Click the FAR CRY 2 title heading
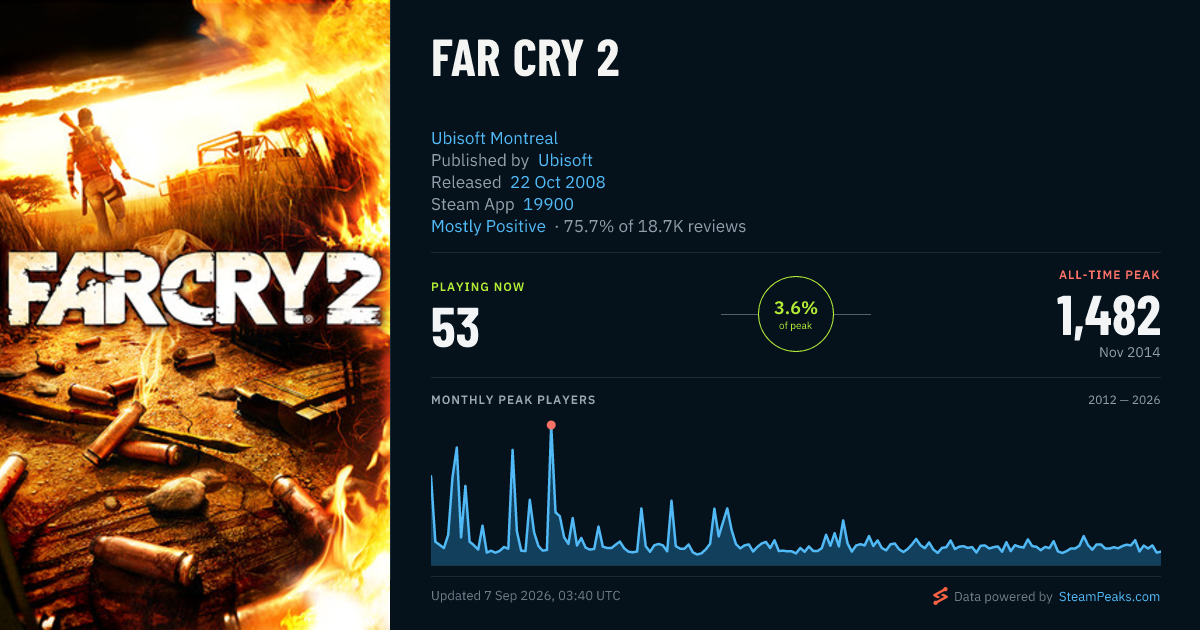 (525, 60)
